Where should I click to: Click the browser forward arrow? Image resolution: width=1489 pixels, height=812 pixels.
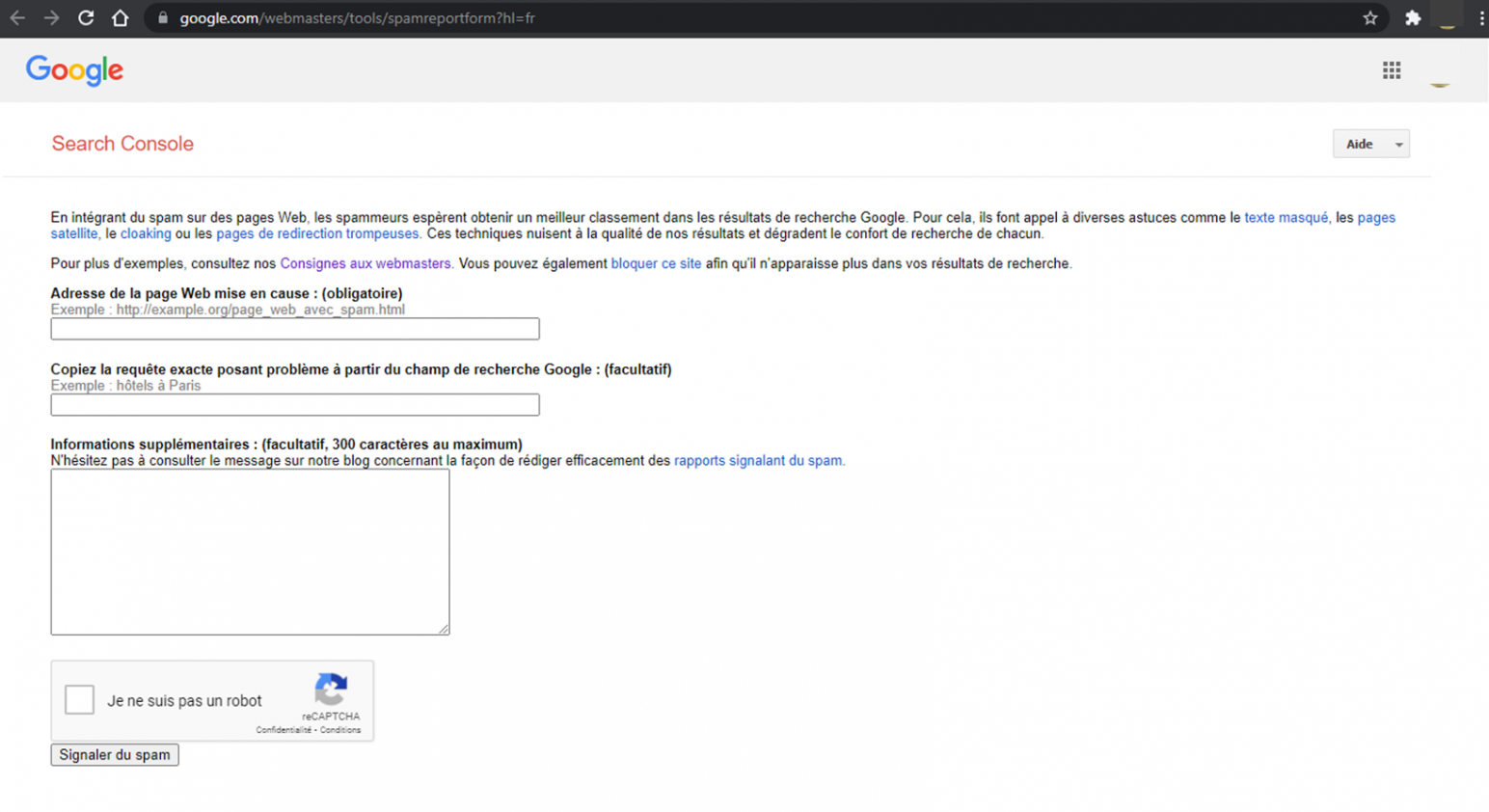[x=51, y=18]
